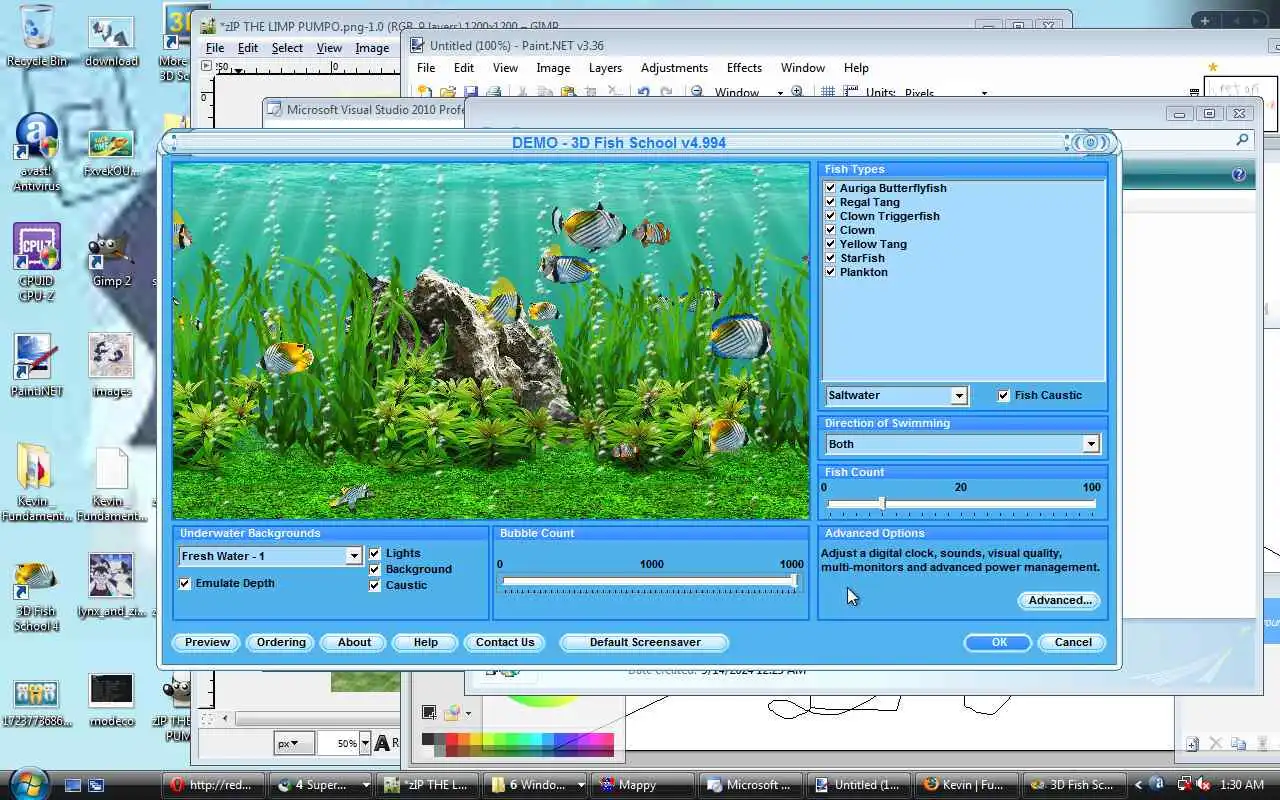Select the images desktop icon
The width and height of the screenshot is (1280, 800).
(x=111, y=365)
